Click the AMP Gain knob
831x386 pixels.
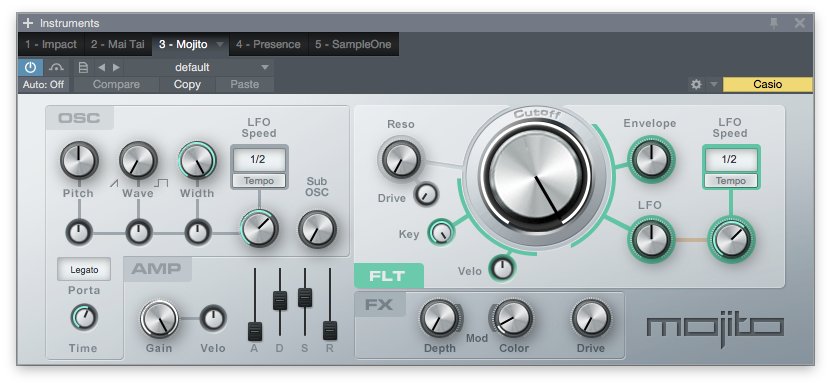pos(160,319)
